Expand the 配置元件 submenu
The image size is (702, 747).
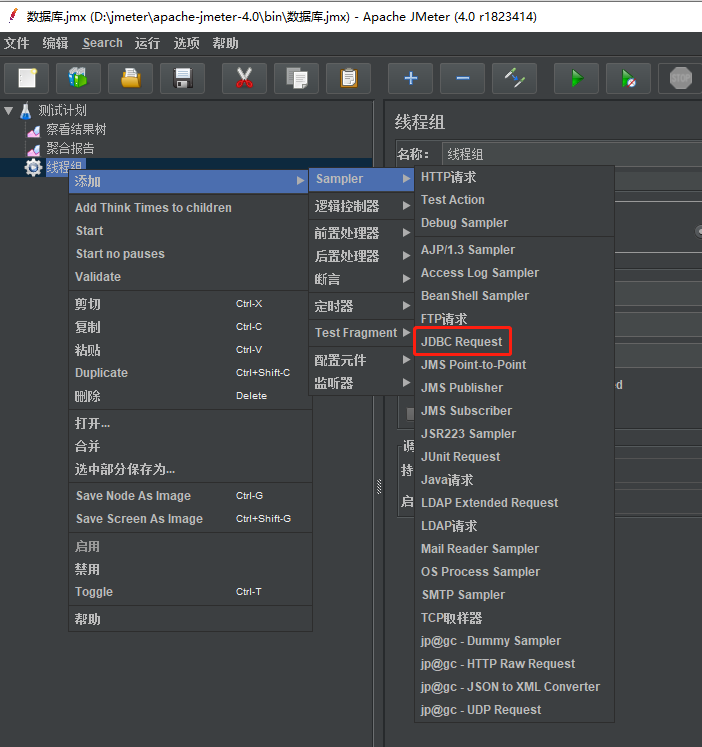361,360
